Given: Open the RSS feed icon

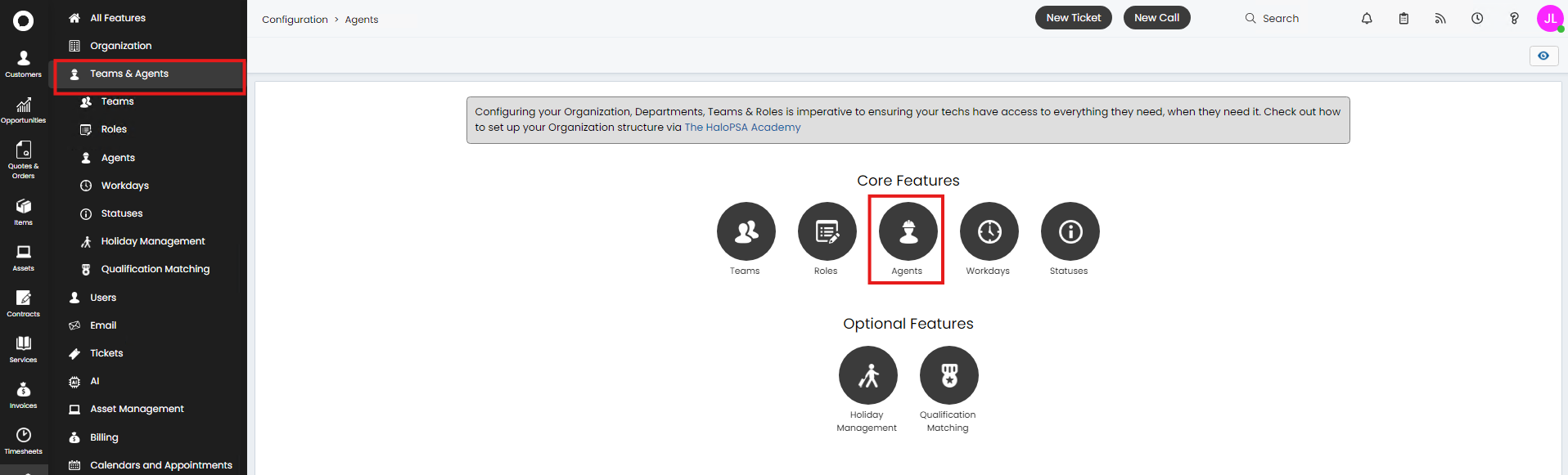Looking at the screenshot, I should coord(1440,18).
